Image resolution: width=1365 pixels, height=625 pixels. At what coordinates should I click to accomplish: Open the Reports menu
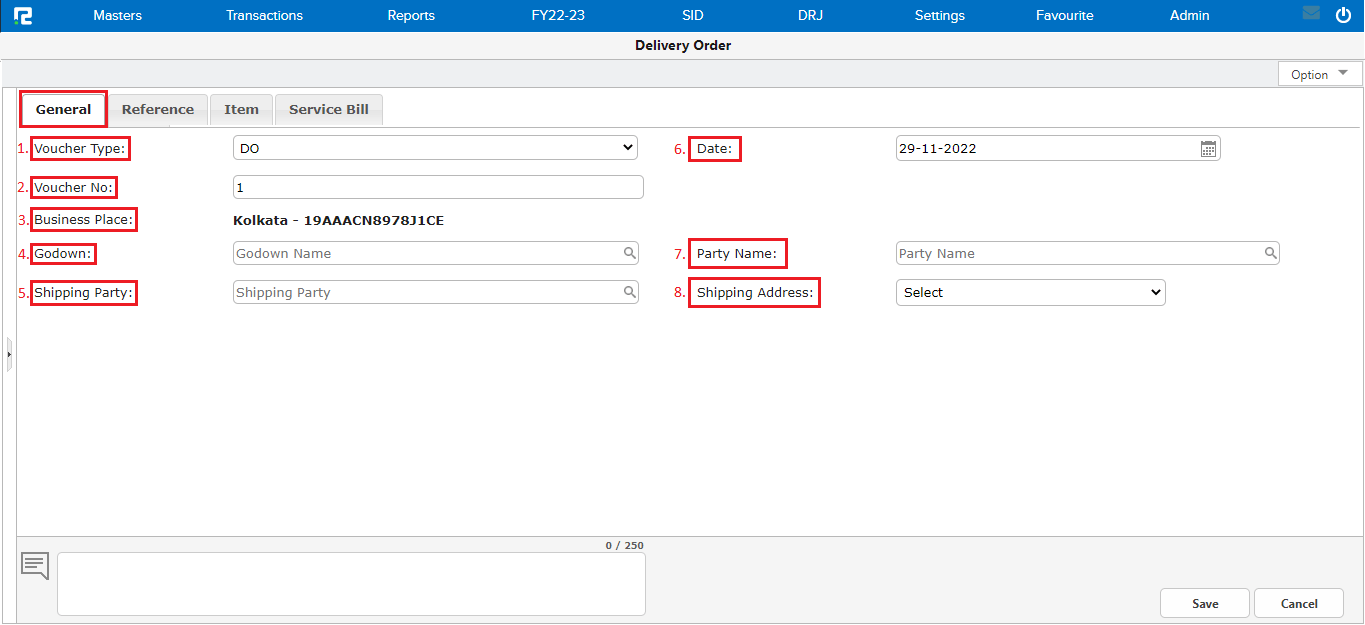pyautogui.click(x=411, y=16)
